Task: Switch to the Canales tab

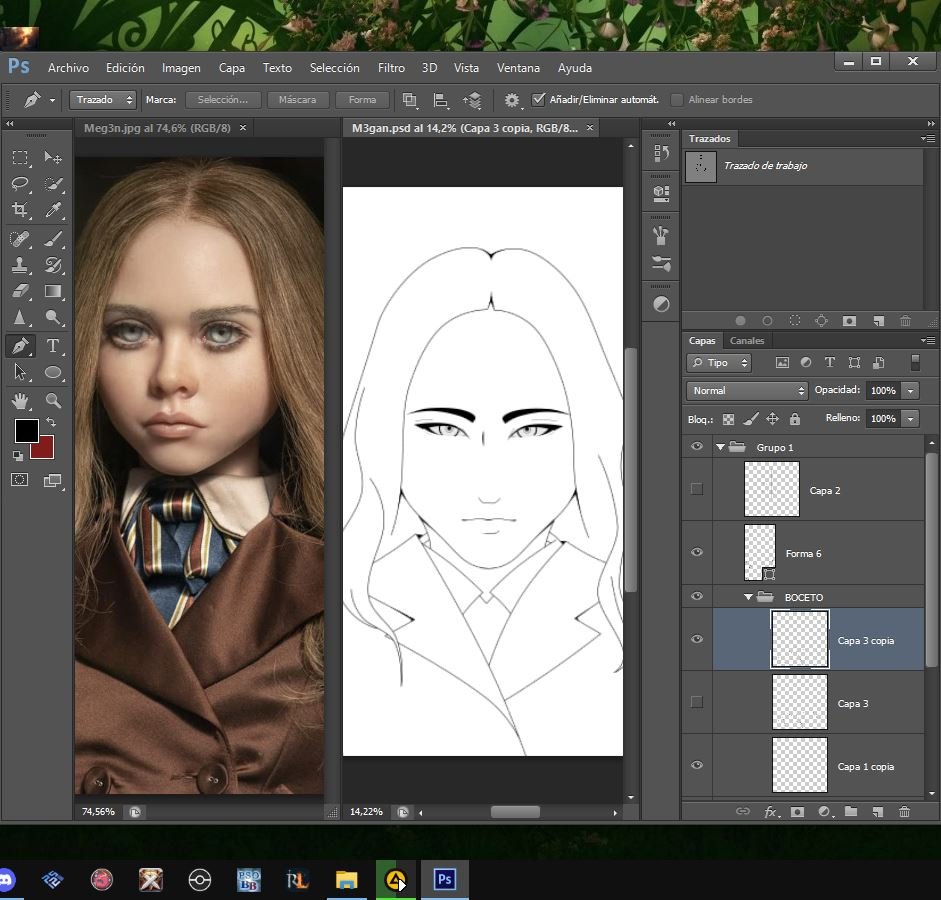Action: (747, 340)
